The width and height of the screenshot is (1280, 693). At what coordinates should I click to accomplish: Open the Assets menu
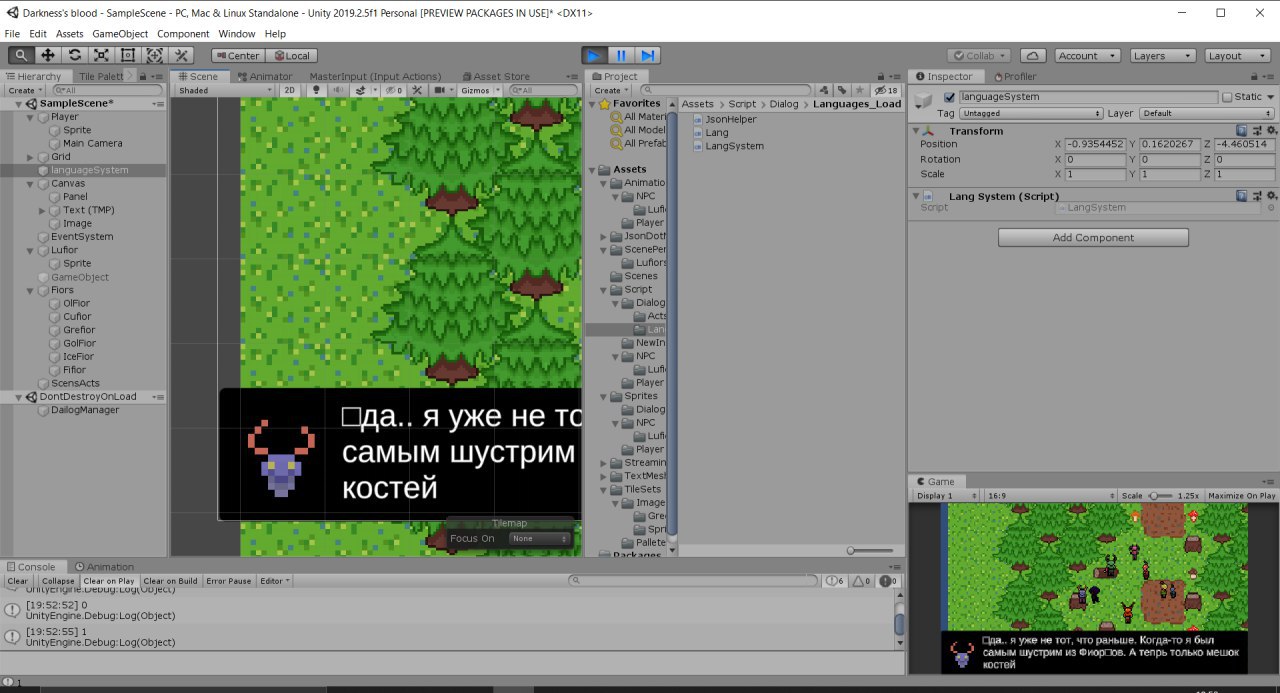pos(70,33)
